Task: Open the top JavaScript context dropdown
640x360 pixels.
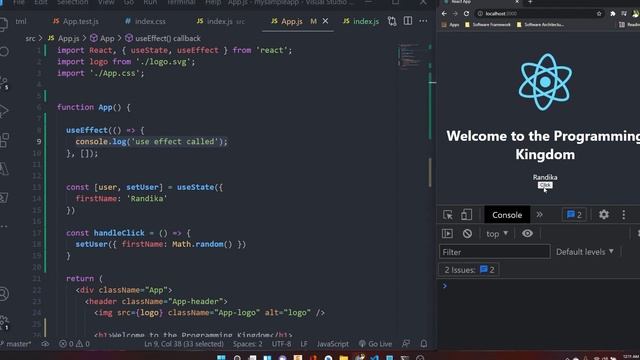Action: (497, 233)
